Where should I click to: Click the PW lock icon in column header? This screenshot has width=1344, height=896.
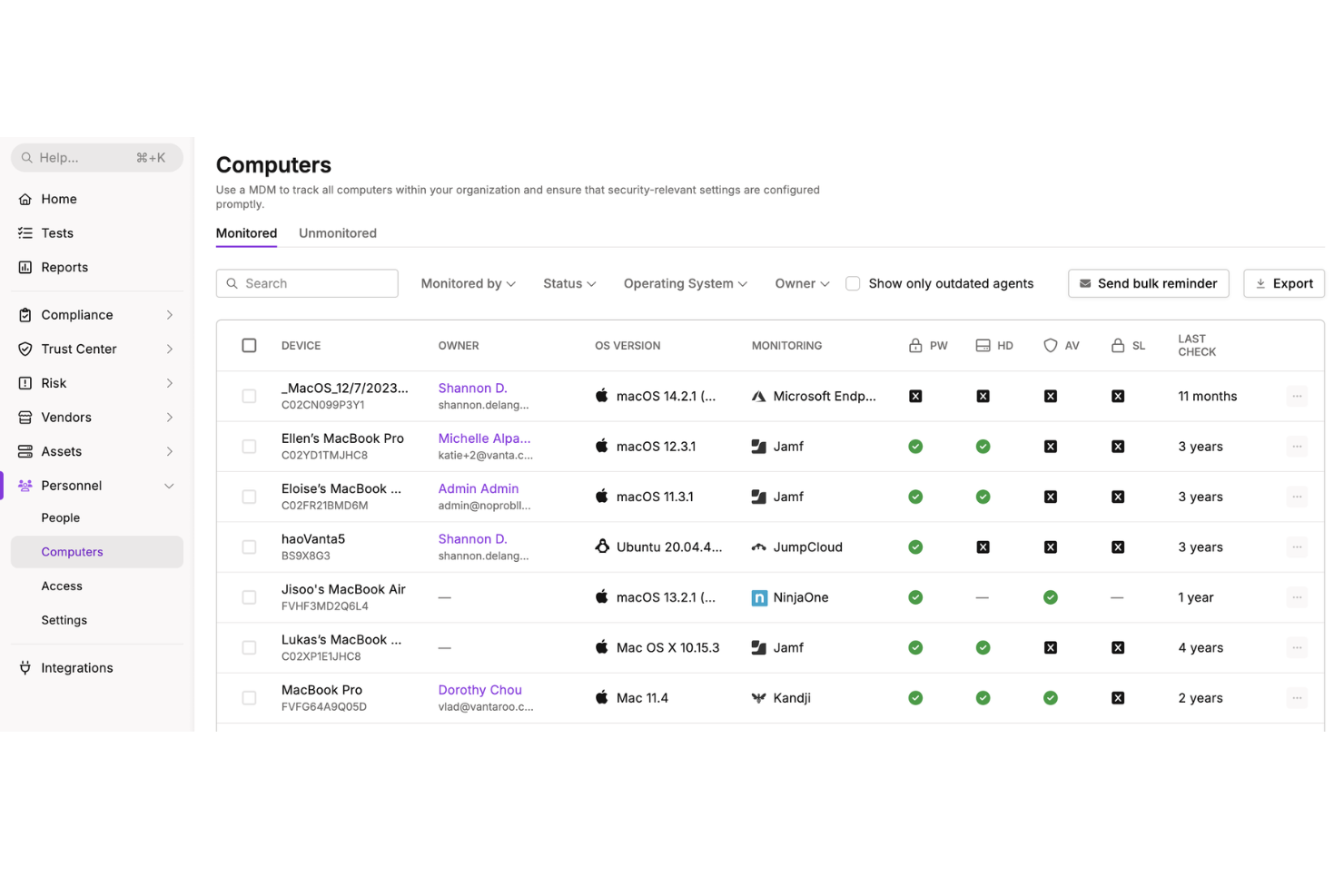(914, 345)
